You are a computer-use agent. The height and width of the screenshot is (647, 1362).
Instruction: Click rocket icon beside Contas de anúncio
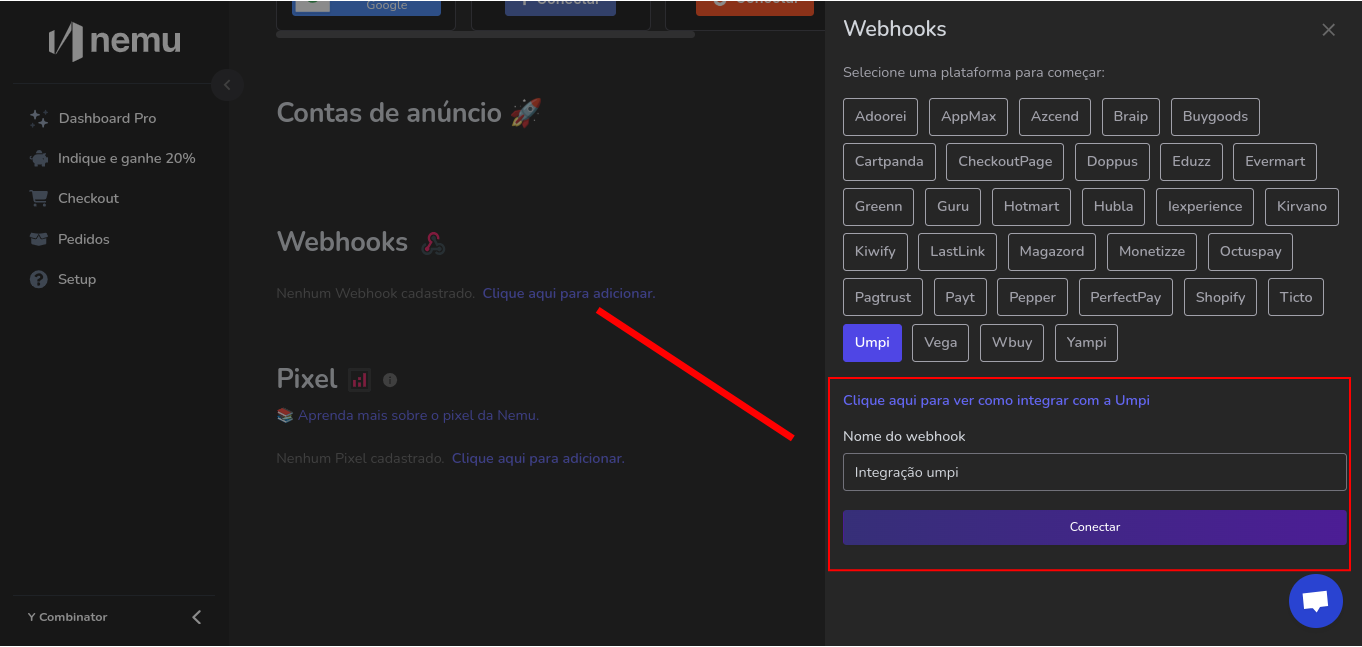[x=526, y=112]
